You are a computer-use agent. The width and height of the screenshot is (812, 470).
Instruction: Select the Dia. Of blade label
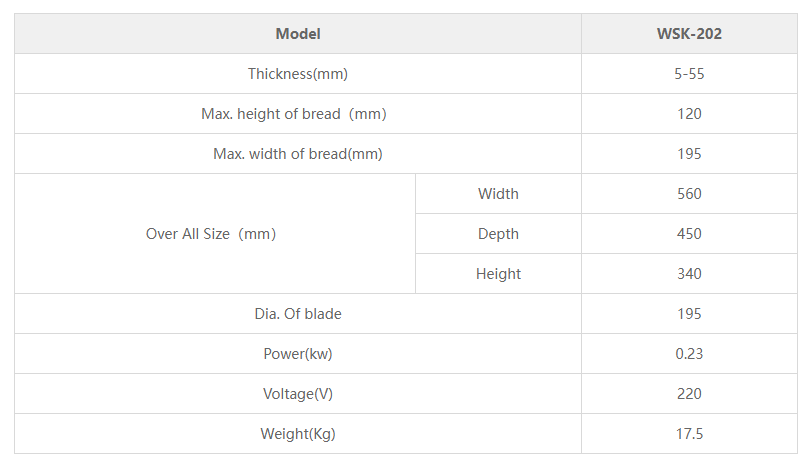[x=298, y=314]
